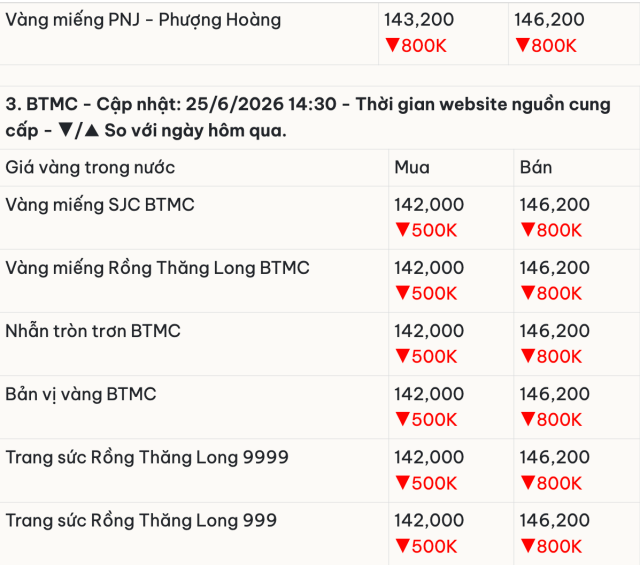The height and width of the screenshot is (565, 640).
Task: Click buy price 142,000 for Bản vị vàng BTMC
Action: point(429,394)
